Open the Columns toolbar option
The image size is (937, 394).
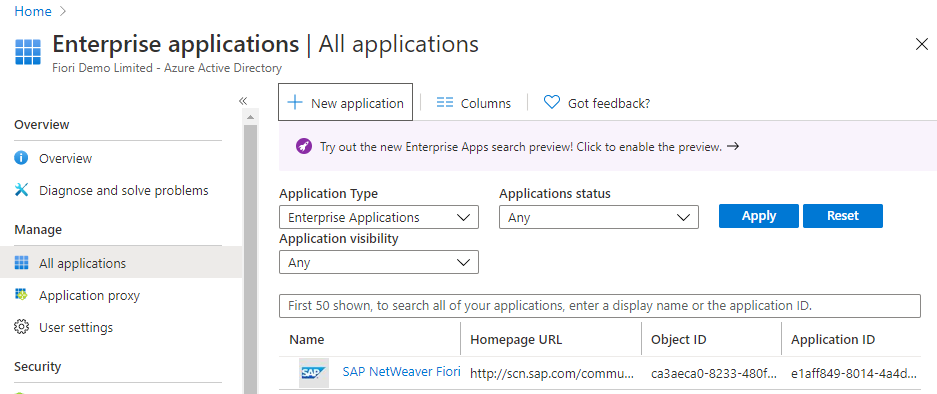(474, 103)
